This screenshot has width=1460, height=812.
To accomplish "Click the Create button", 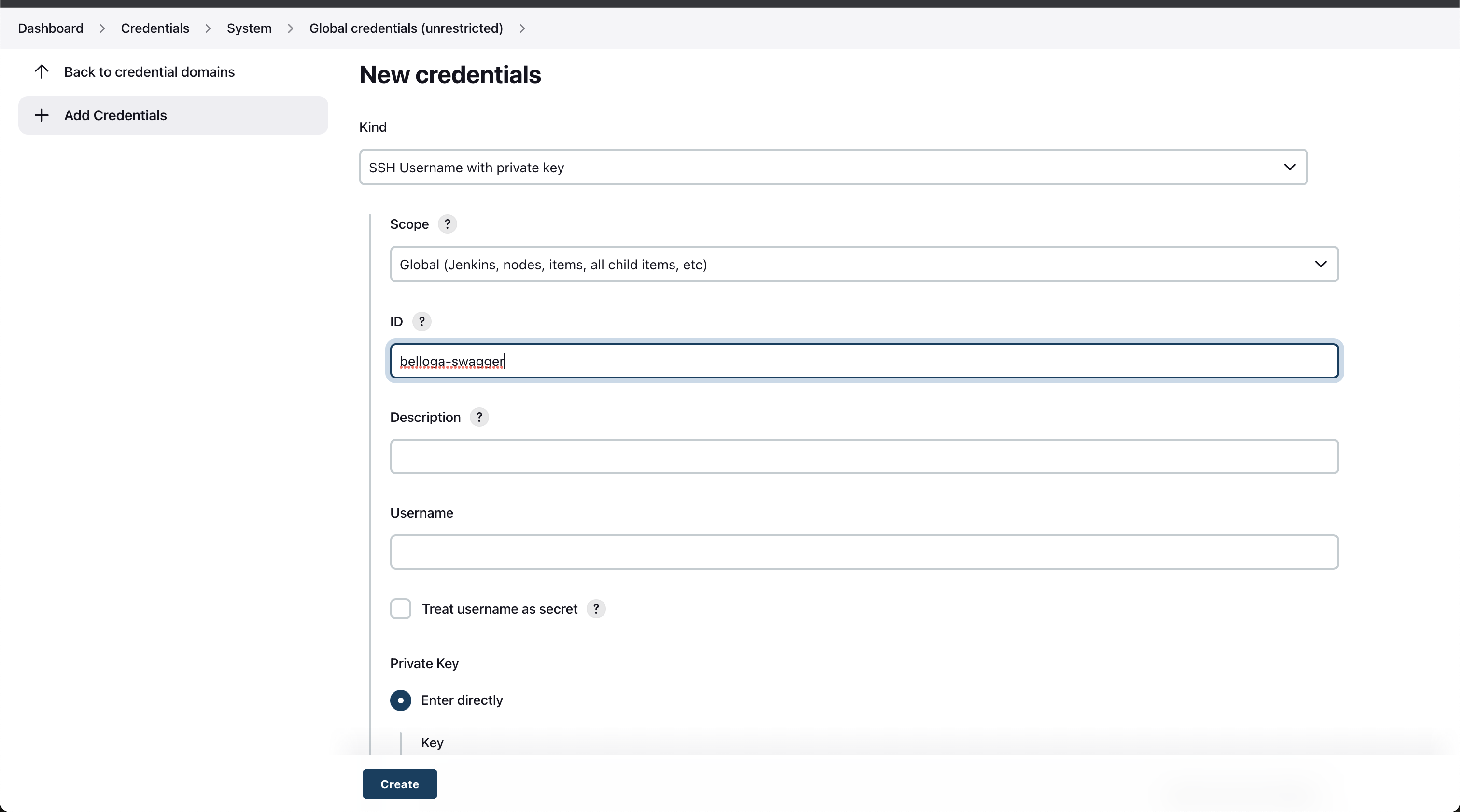I will (400, 784).
